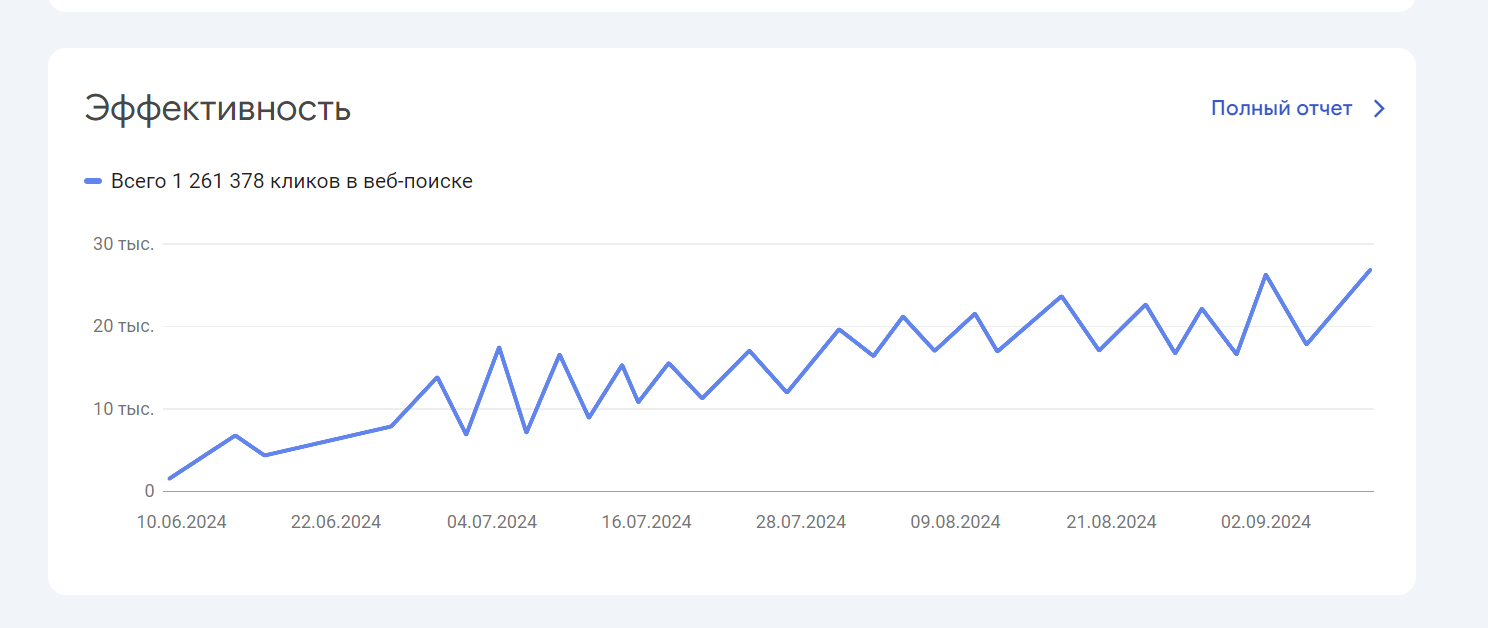This screenshot has width=1488, height=628.
Task: Click the 30 тыс. vertical axis label
Action: pos(124,244)
